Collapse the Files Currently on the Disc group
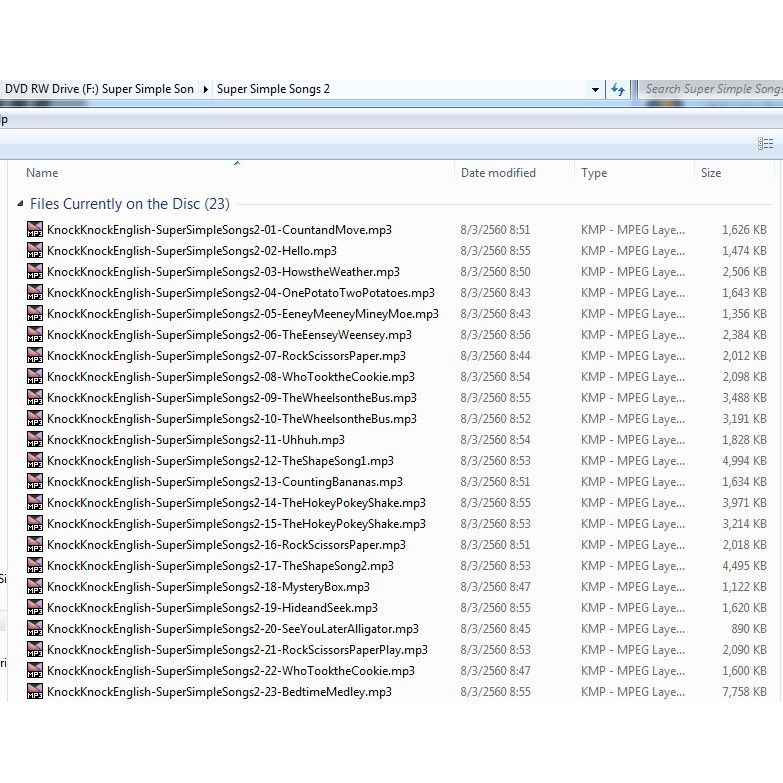 coord(20,204)
